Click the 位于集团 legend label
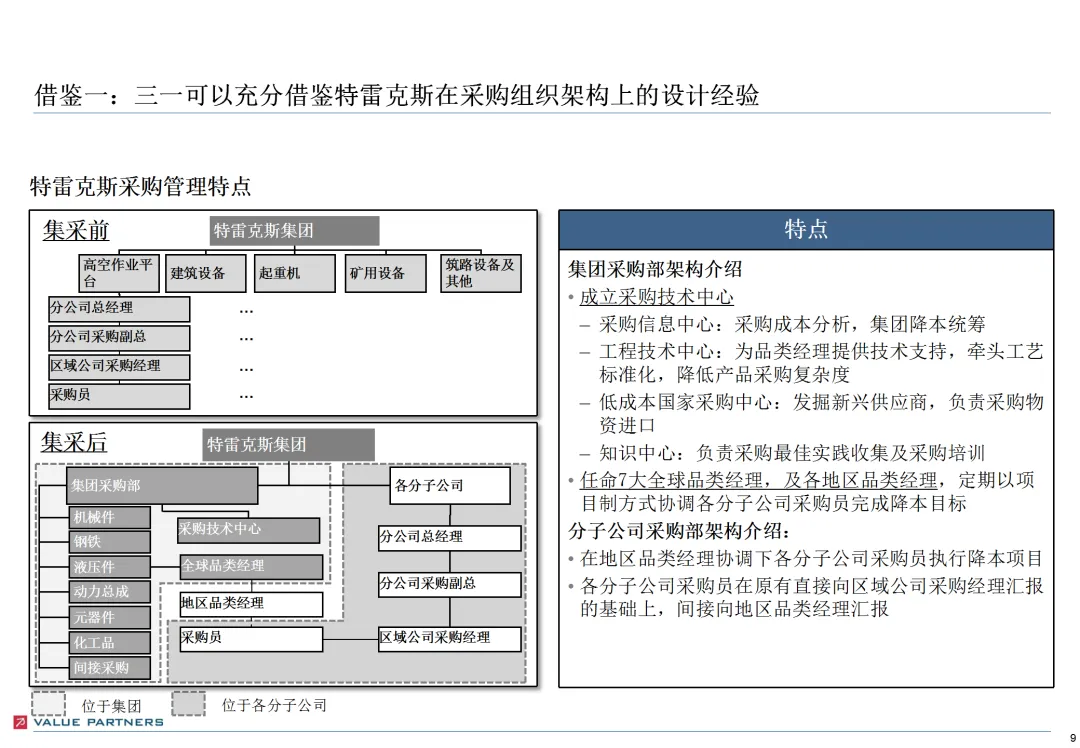The width and height of the screenshot is (1080, 748). pos(112,706)
